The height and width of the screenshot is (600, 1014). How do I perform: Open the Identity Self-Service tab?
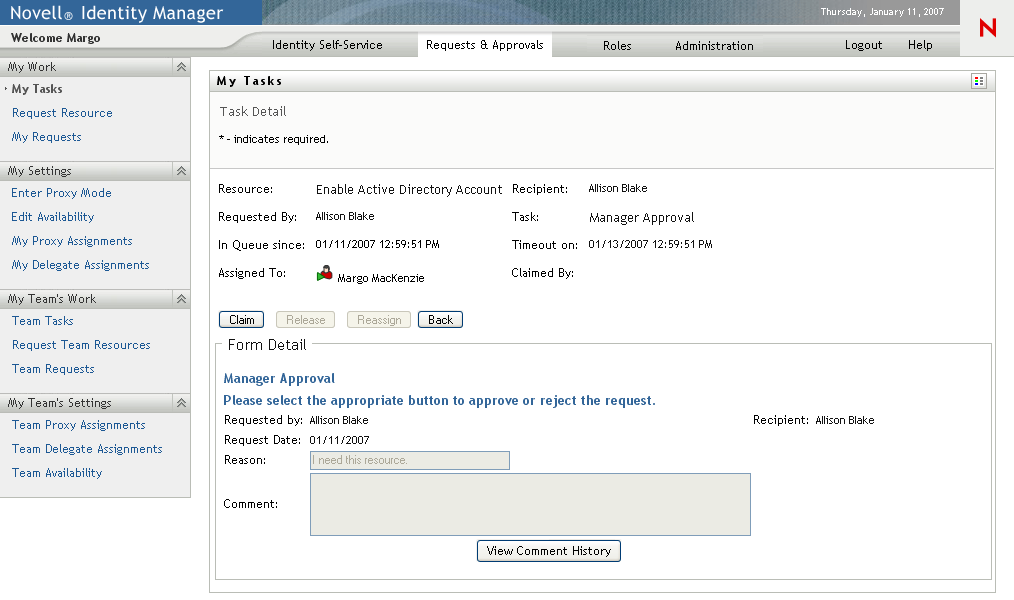click(x=327, y=45)
